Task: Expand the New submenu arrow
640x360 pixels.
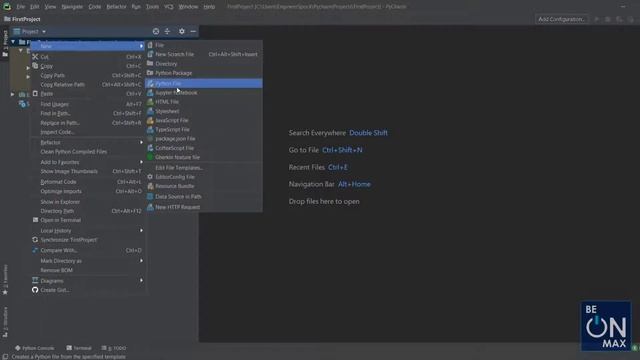Action: tap(141, 46)
